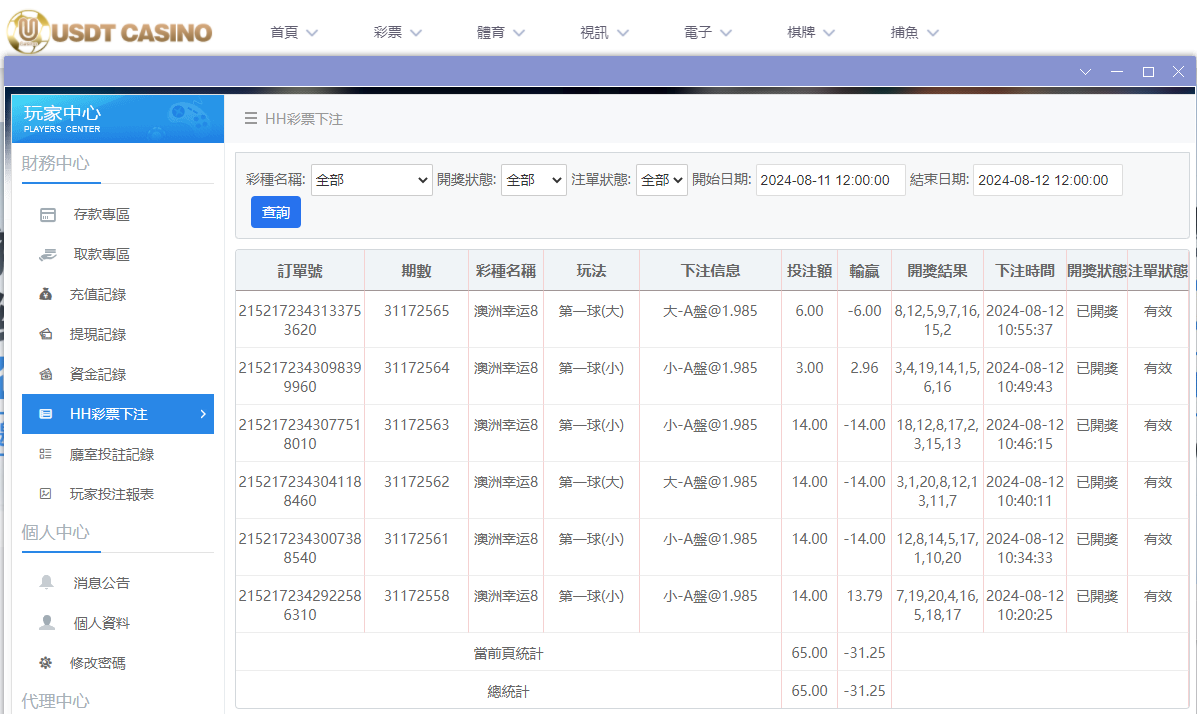Click the 消息公告 bell icon

[x=49, y=583]
